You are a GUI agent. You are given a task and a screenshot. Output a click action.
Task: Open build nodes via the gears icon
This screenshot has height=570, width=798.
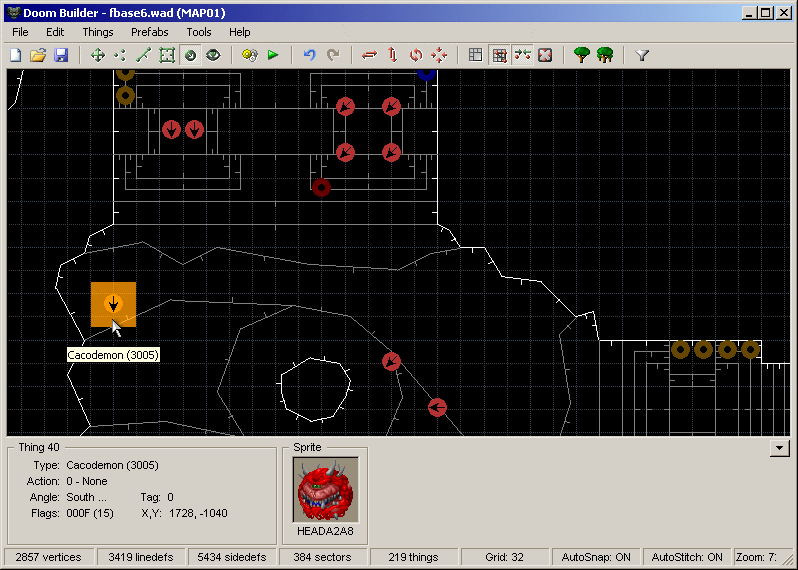250,55
